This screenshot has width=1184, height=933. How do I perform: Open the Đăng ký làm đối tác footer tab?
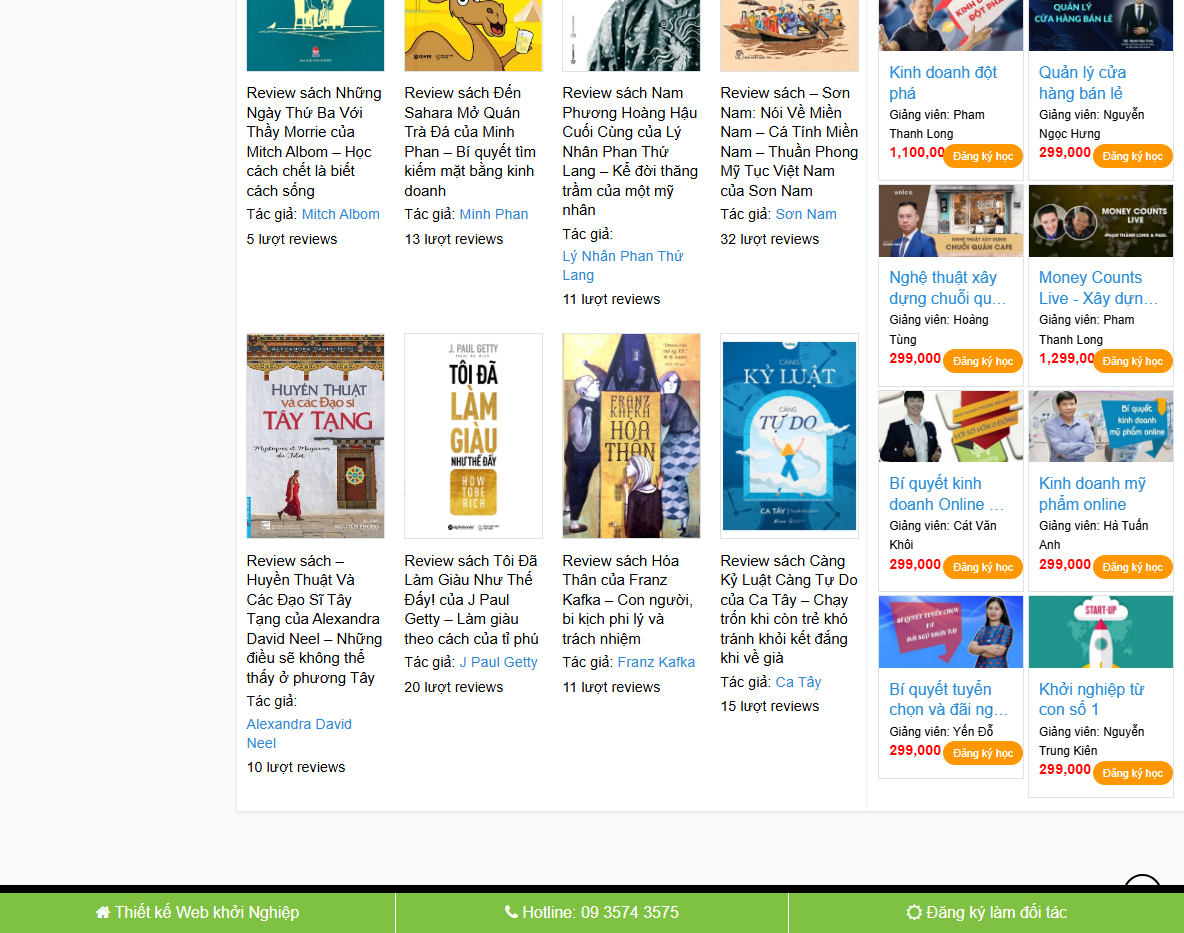coord(986,913)
